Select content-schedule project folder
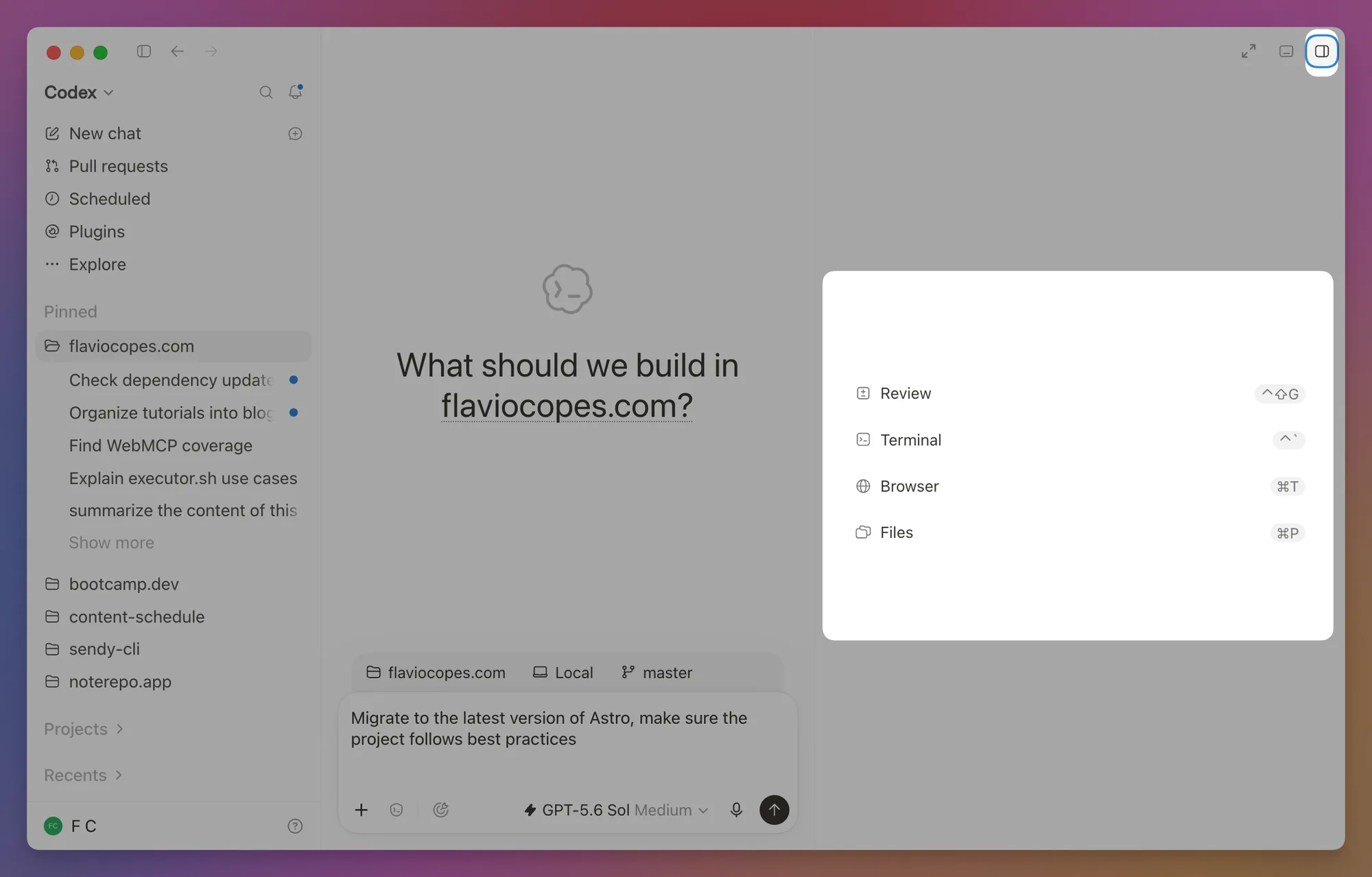Screen dimensions: 1372x877 coord(124,617)
